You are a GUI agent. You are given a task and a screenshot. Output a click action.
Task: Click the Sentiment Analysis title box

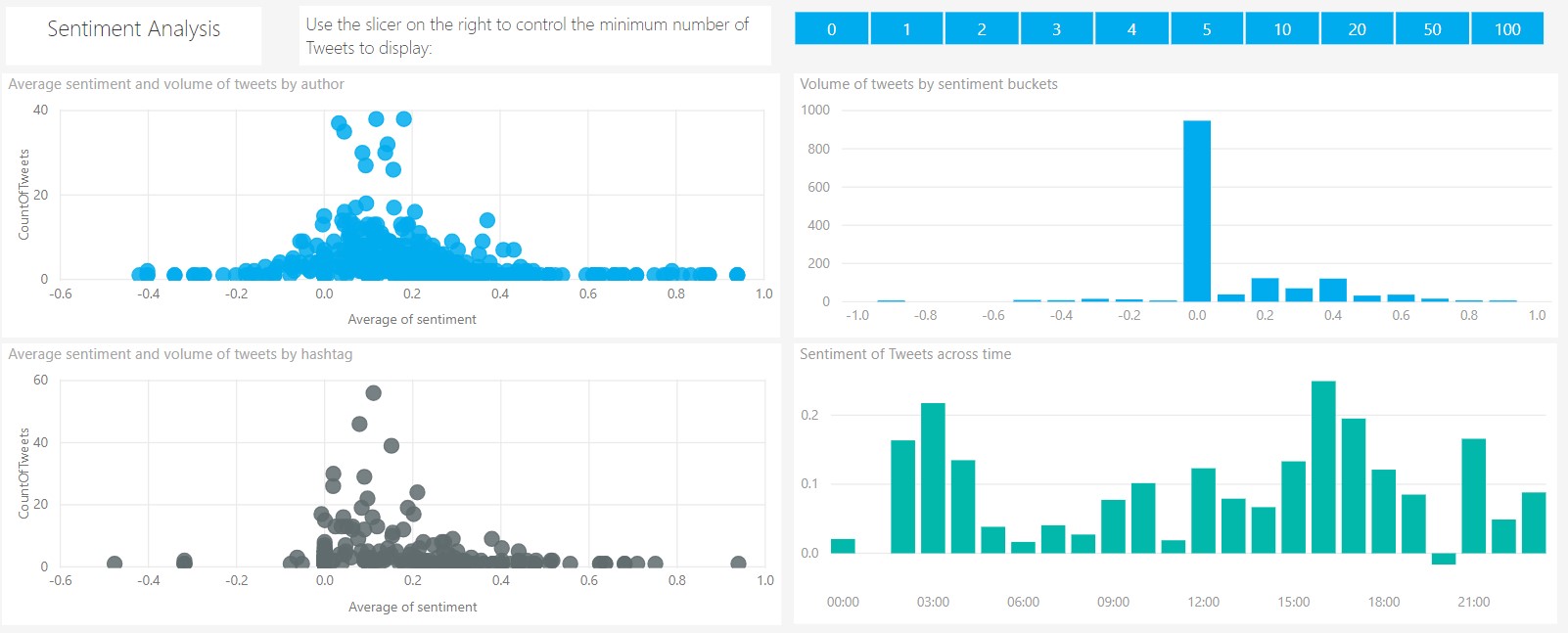point(134,30)
